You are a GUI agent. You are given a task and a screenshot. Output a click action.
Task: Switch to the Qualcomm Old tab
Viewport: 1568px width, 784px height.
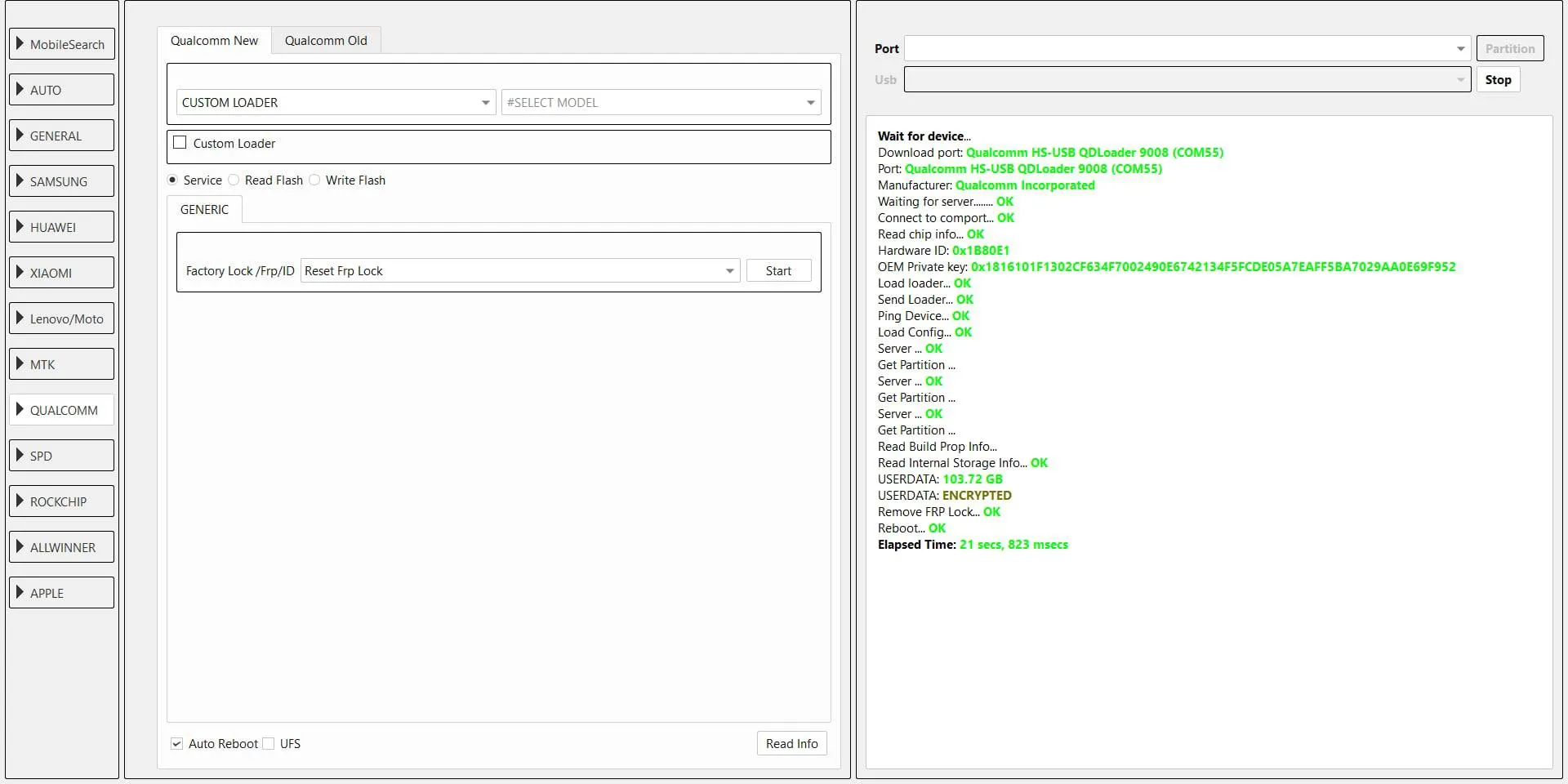click(x=326, y=41)
